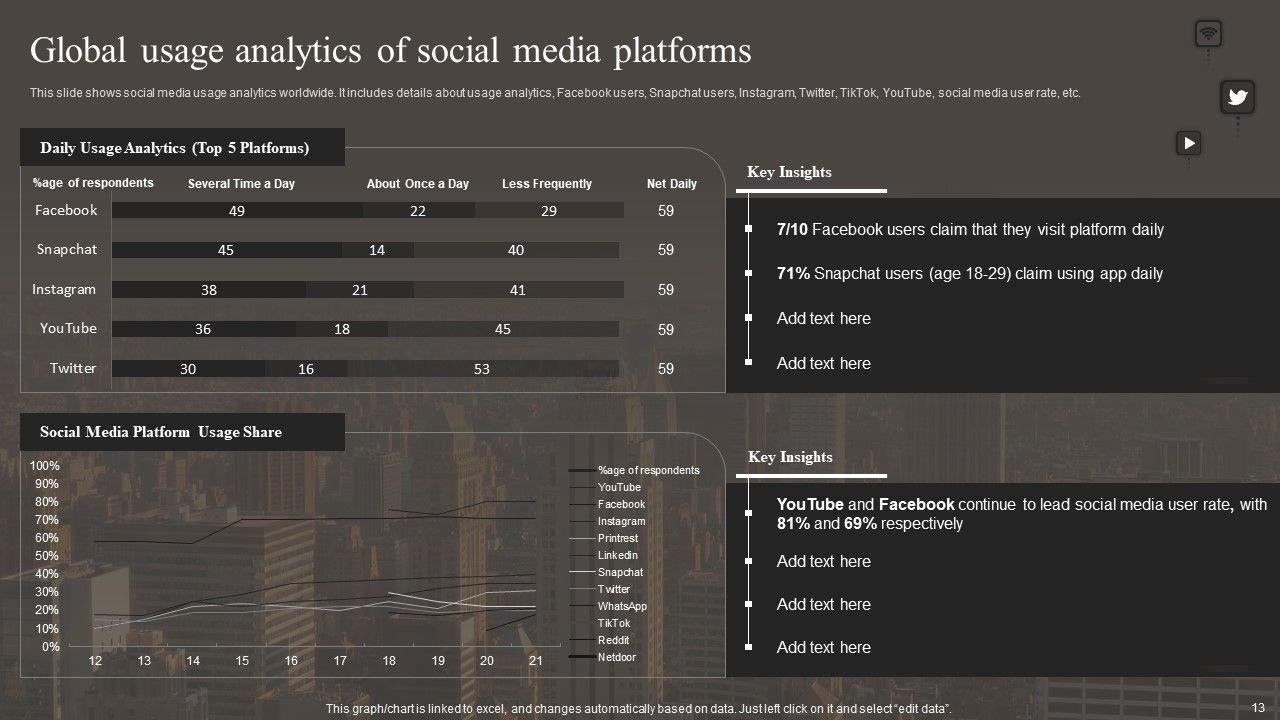This screenshot has width=1280, height=720.
Task: Click the '7/10 Facebook users' insight text
Action: (970, 230)
